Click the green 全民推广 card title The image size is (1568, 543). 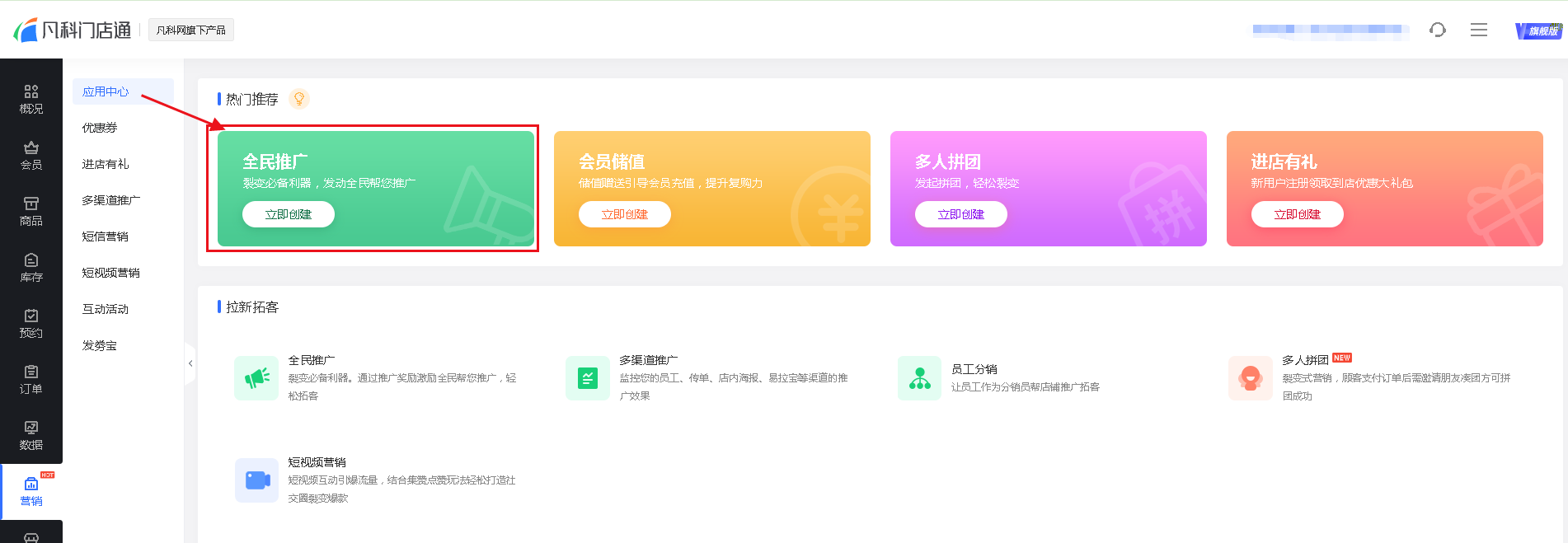point(275,161)
